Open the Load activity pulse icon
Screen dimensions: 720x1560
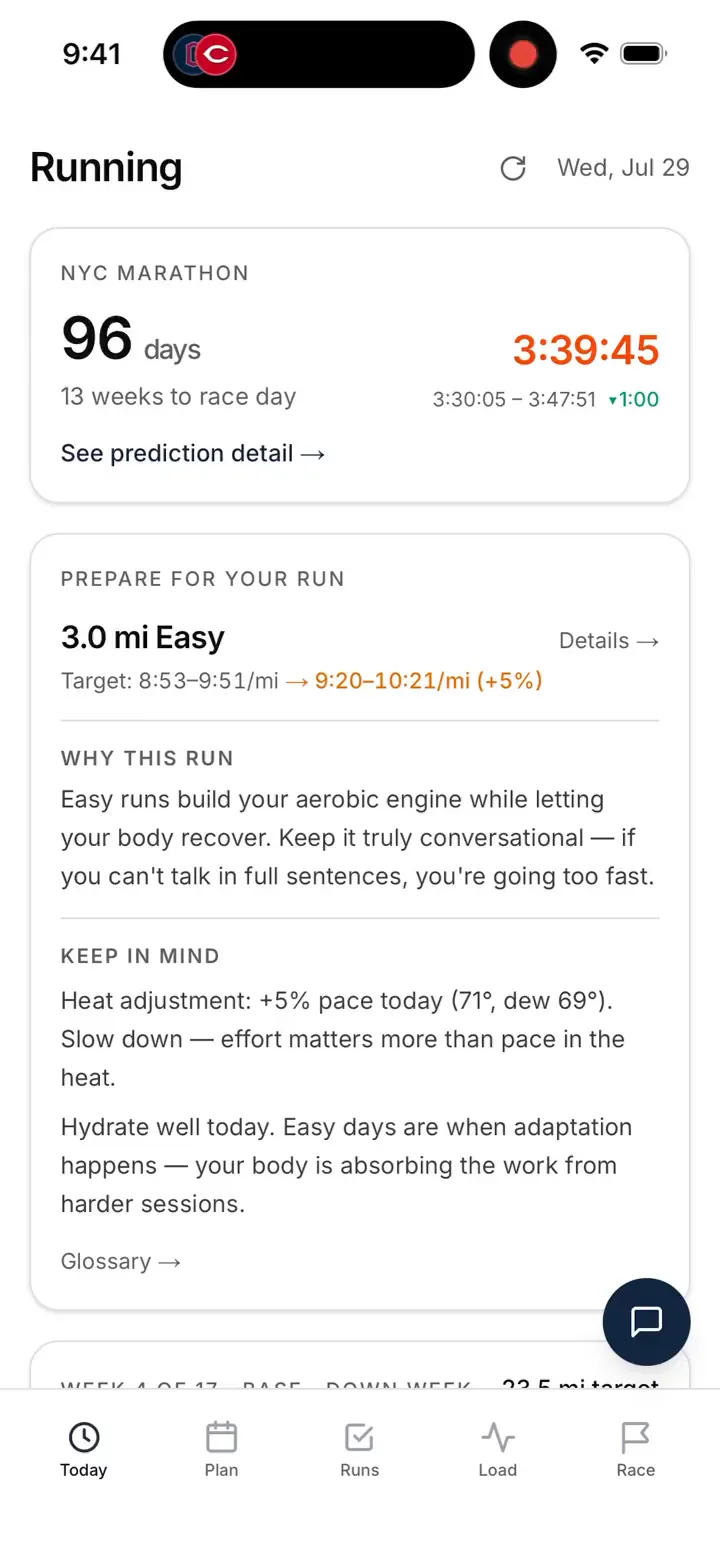[x=497, y=1437]
